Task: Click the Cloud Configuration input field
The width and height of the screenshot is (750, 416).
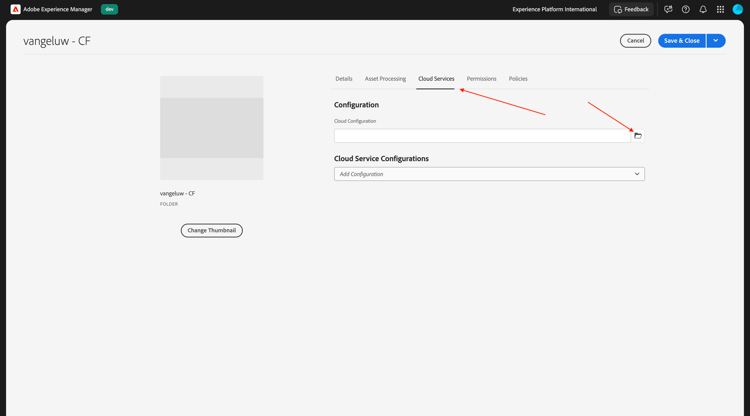Action: coord(482,136)
